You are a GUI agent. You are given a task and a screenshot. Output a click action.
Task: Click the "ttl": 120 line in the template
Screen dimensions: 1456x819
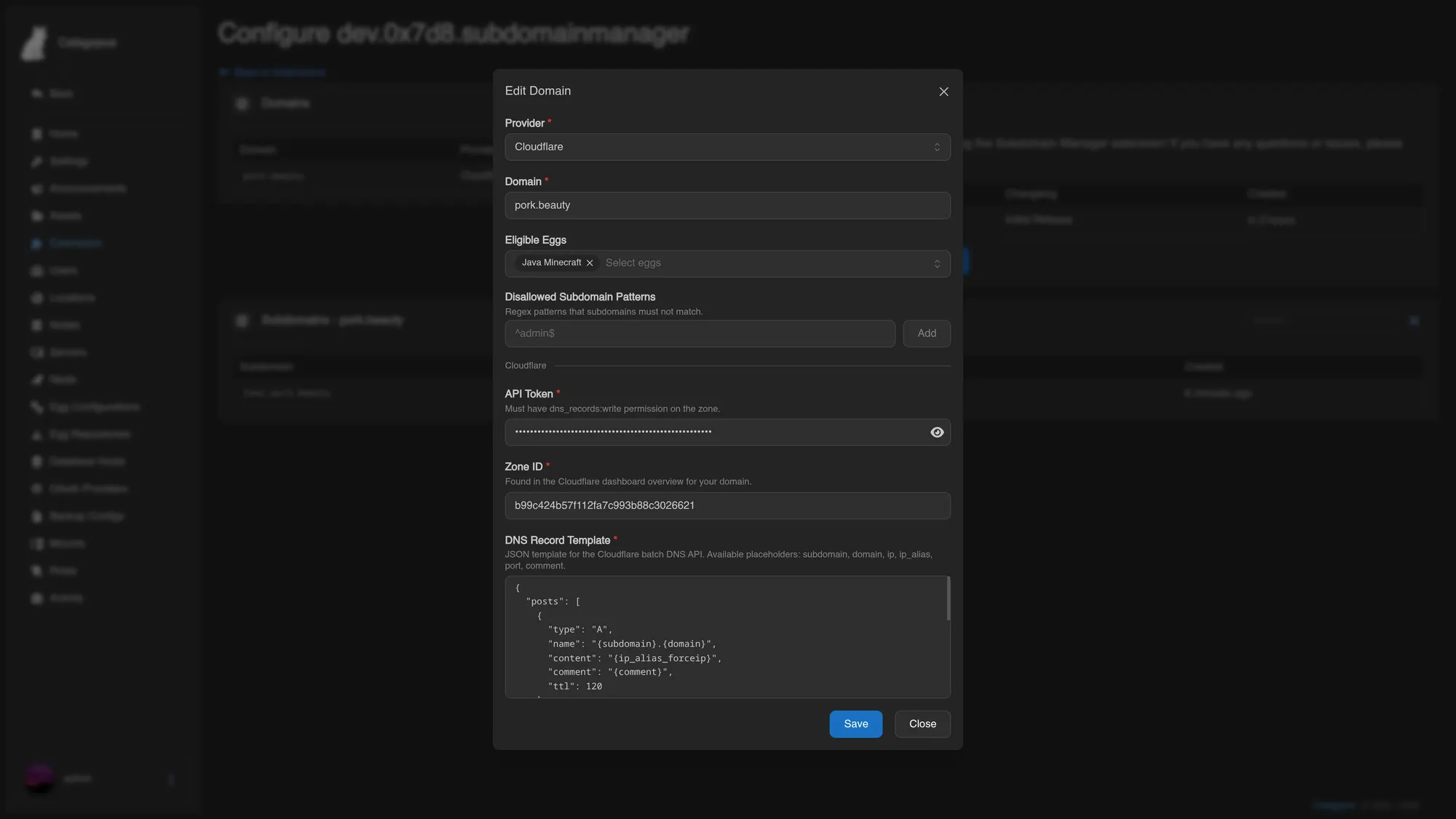pos(575,687)
